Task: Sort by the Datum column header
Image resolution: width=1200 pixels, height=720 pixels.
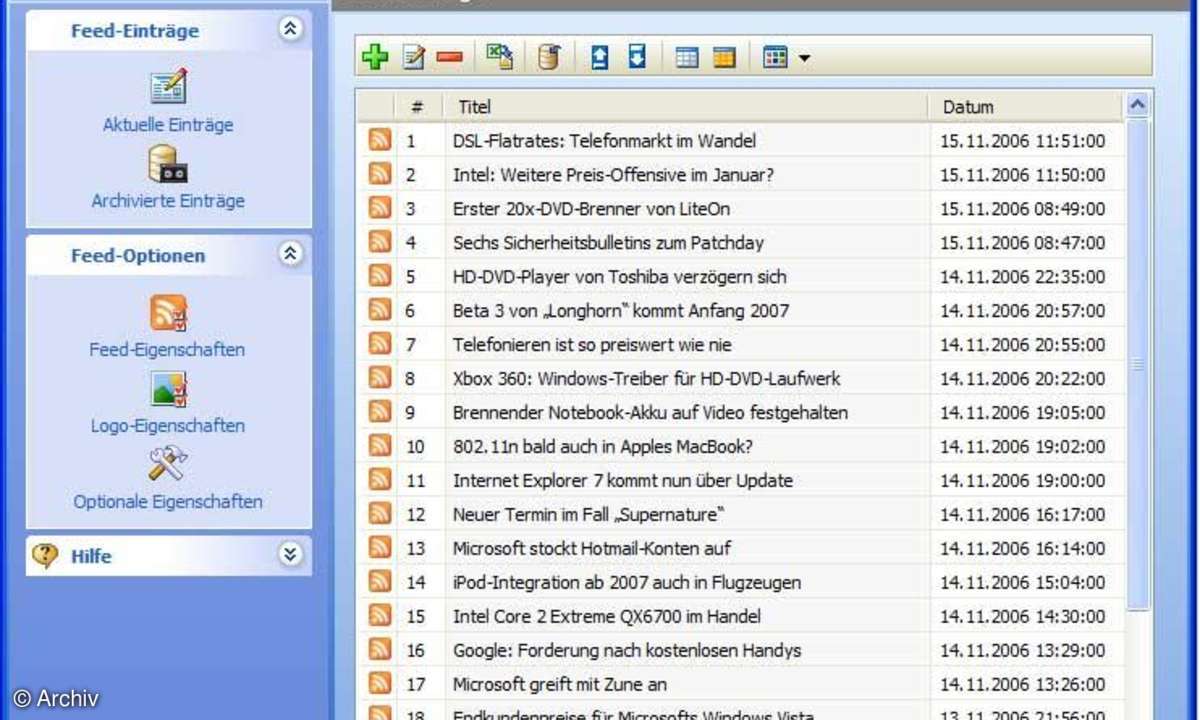Action: 1026,107
